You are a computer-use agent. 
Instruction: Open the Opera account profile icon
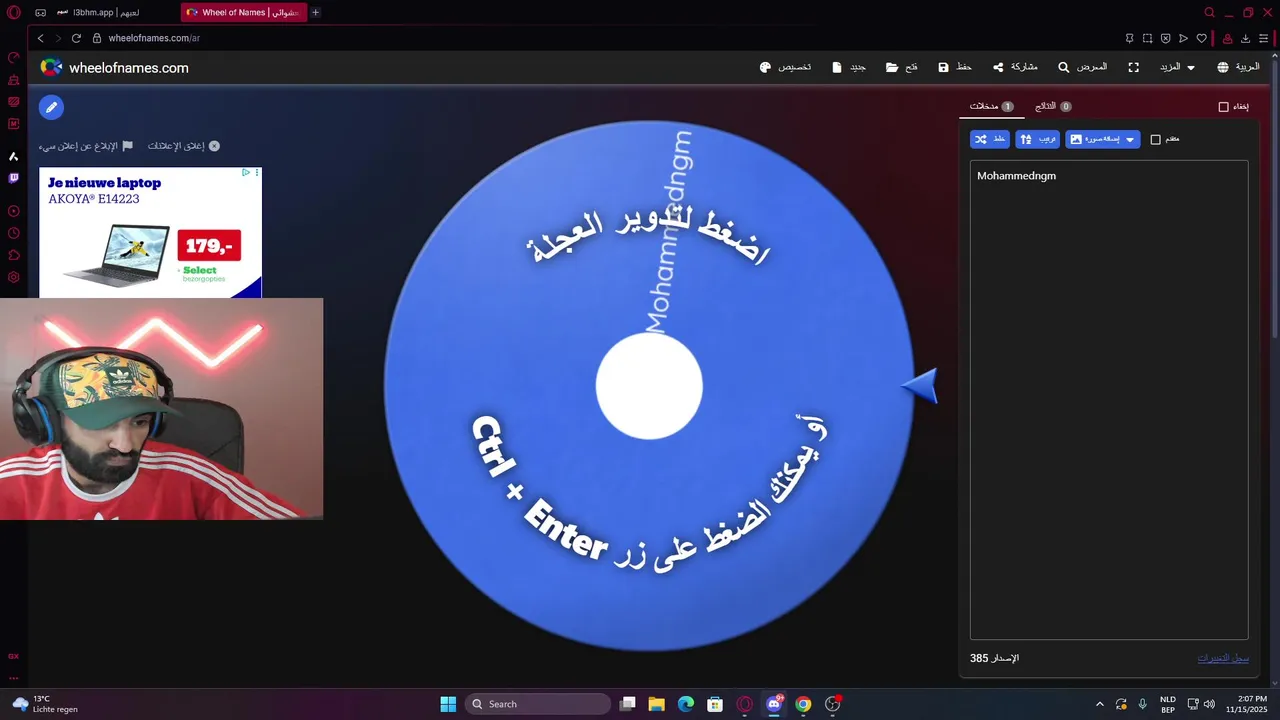(x=1227, y=38)
